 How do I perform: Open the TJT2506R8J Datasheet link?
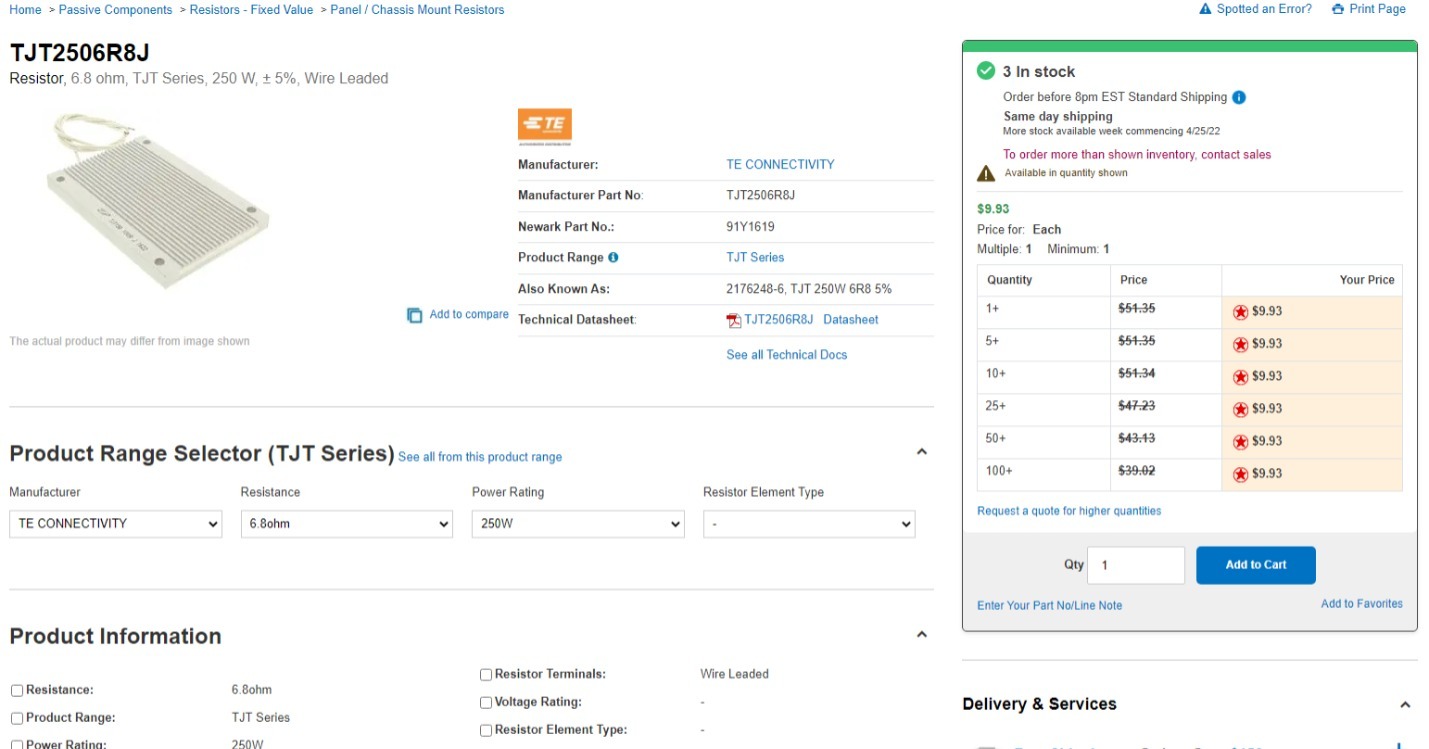811,320
